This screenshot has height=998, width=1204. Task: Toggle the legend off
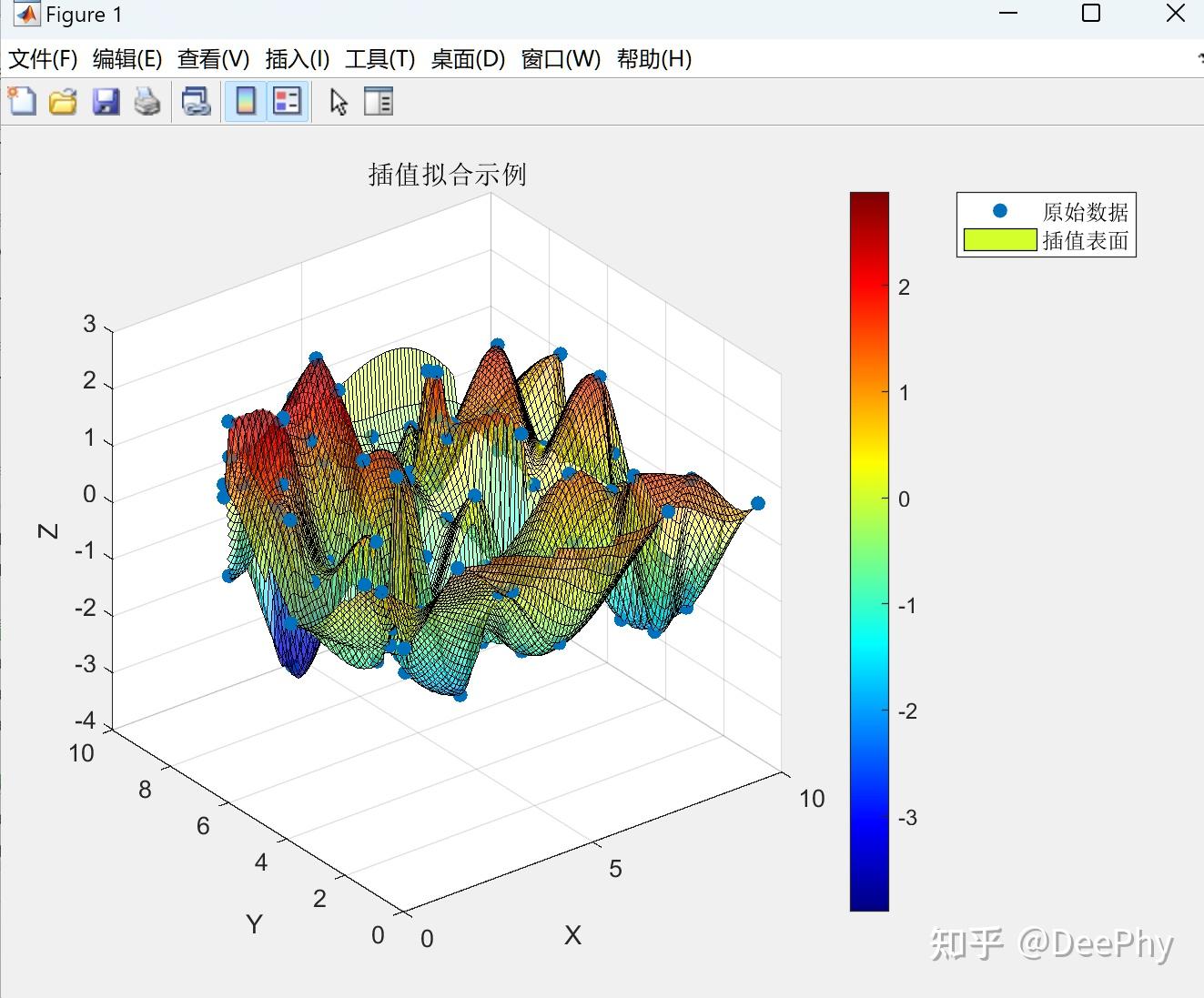[287, 101]
